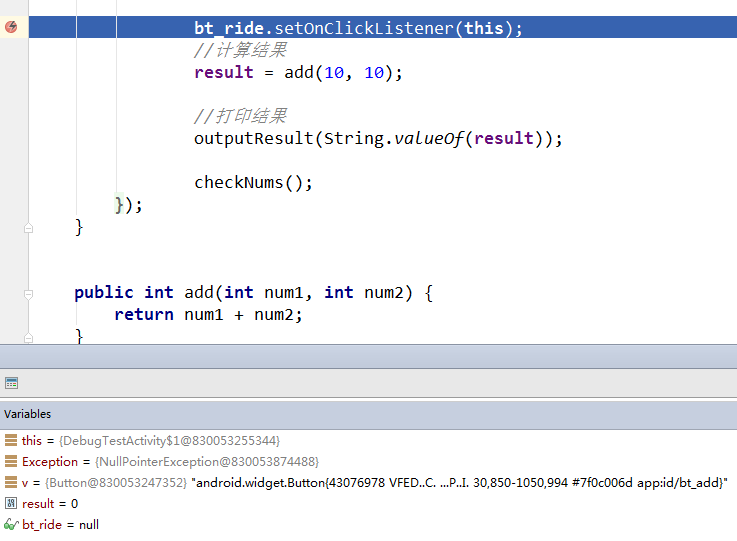Click the highlighted closing brace '});'
This screenshot has width=737, height=541.
tap(128, 205)
